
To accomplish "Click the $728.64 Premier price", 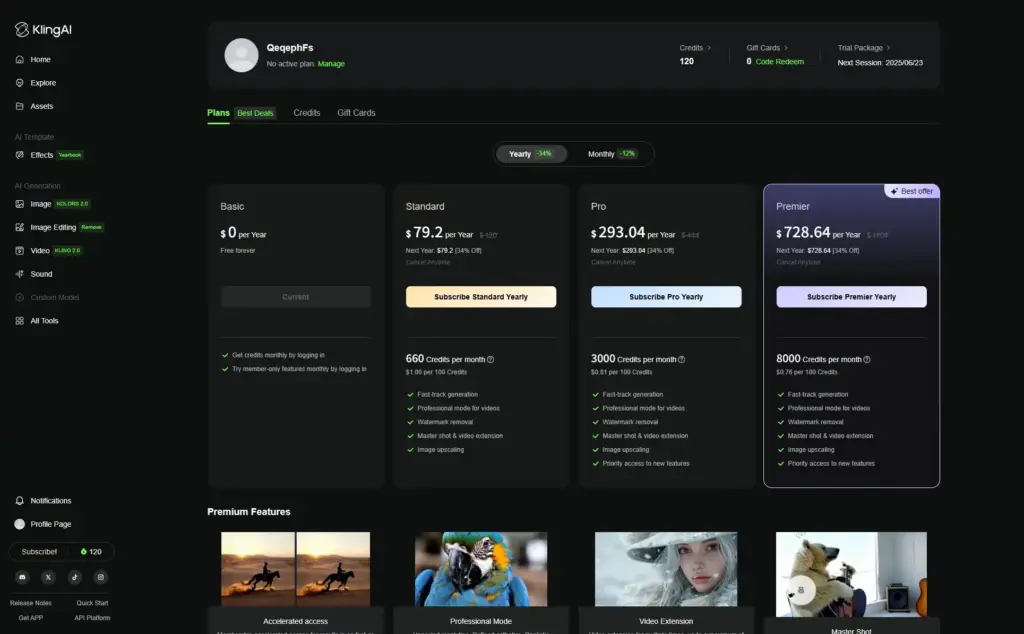I will [x=803, y=232].
